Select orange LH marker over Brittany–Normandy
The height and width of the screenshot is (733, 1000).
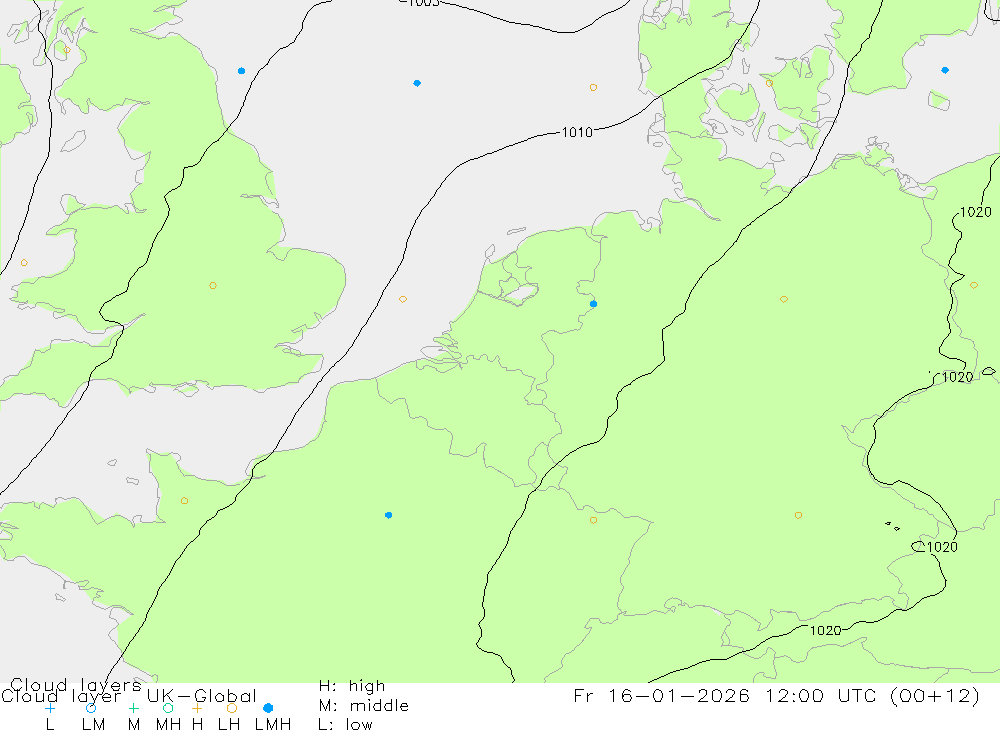[x=184, y=501]
